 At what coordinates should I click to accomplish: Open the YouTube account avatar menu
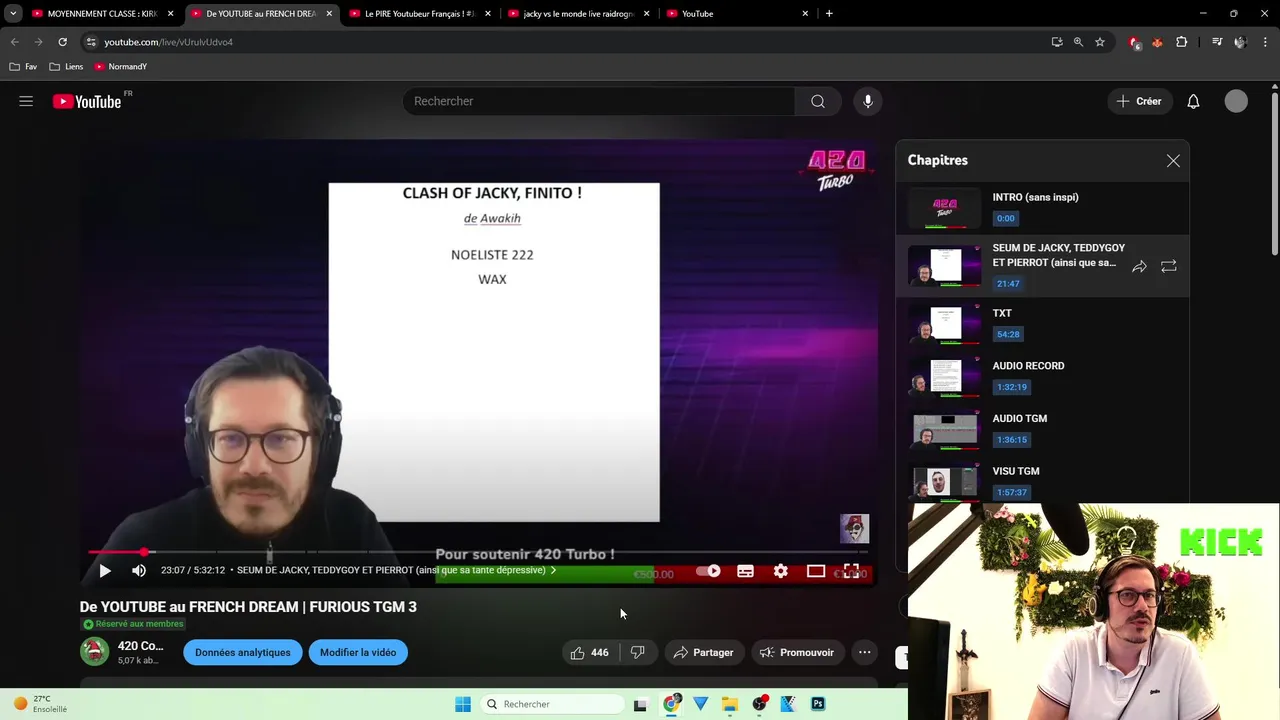[1236, 101]
